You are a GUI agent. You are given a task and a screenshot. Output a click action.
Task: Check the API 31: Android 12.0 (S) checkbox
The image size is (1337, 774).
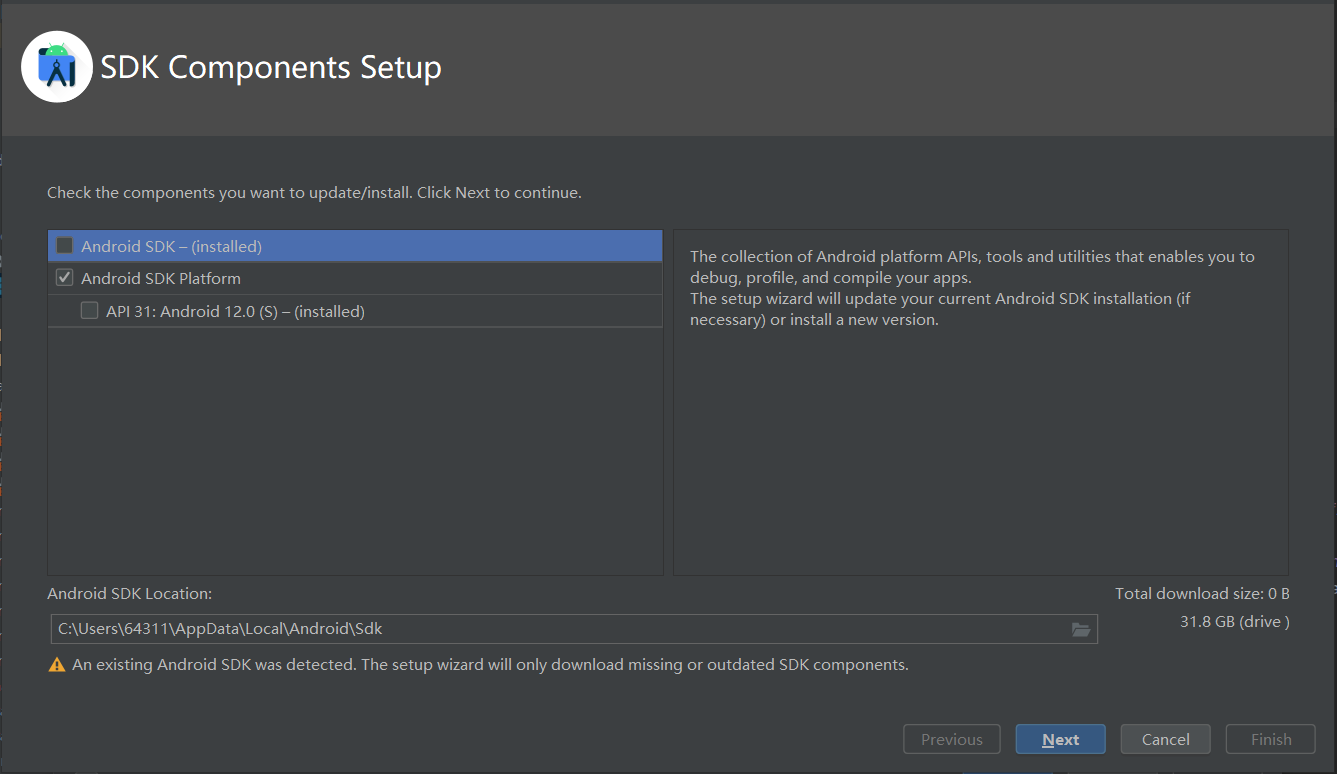90,311
